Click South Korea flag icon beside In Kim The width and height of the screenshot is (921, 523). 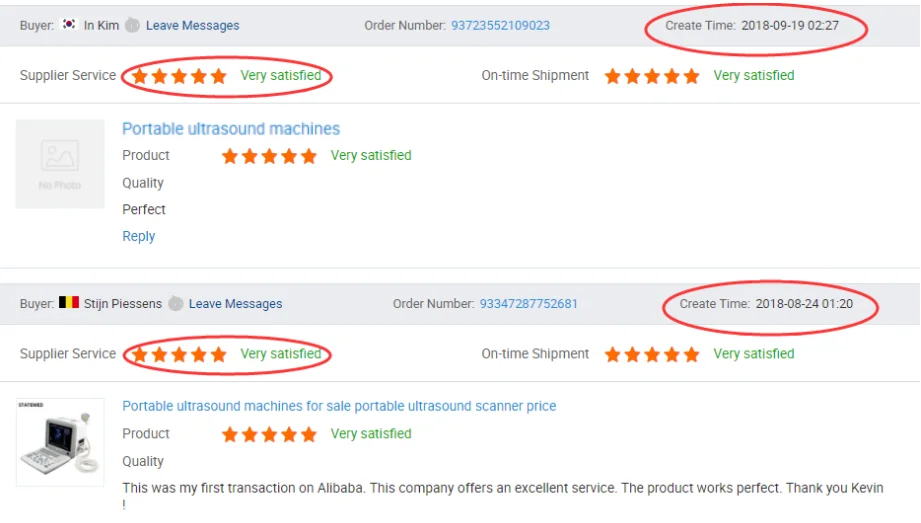pos(69,25)
